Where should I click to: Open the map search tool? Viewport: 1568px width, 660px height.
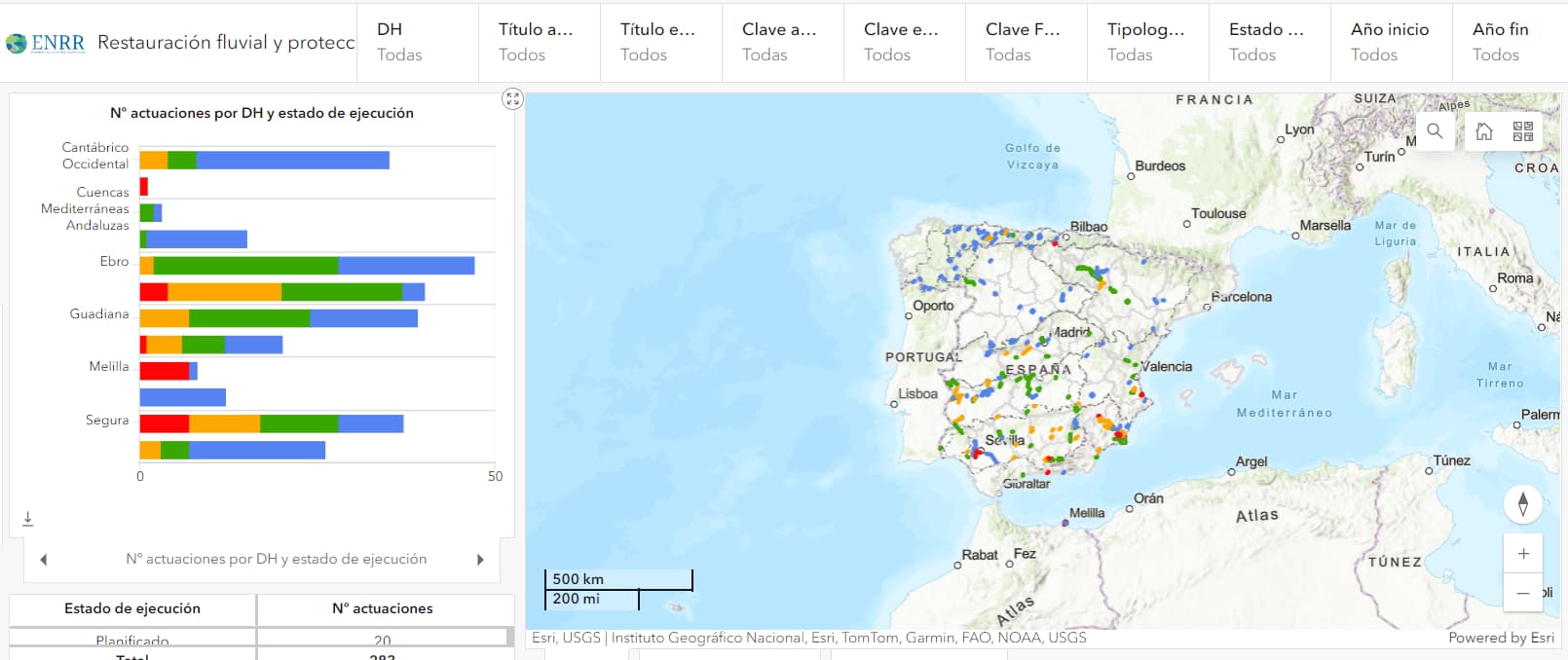1435,131
